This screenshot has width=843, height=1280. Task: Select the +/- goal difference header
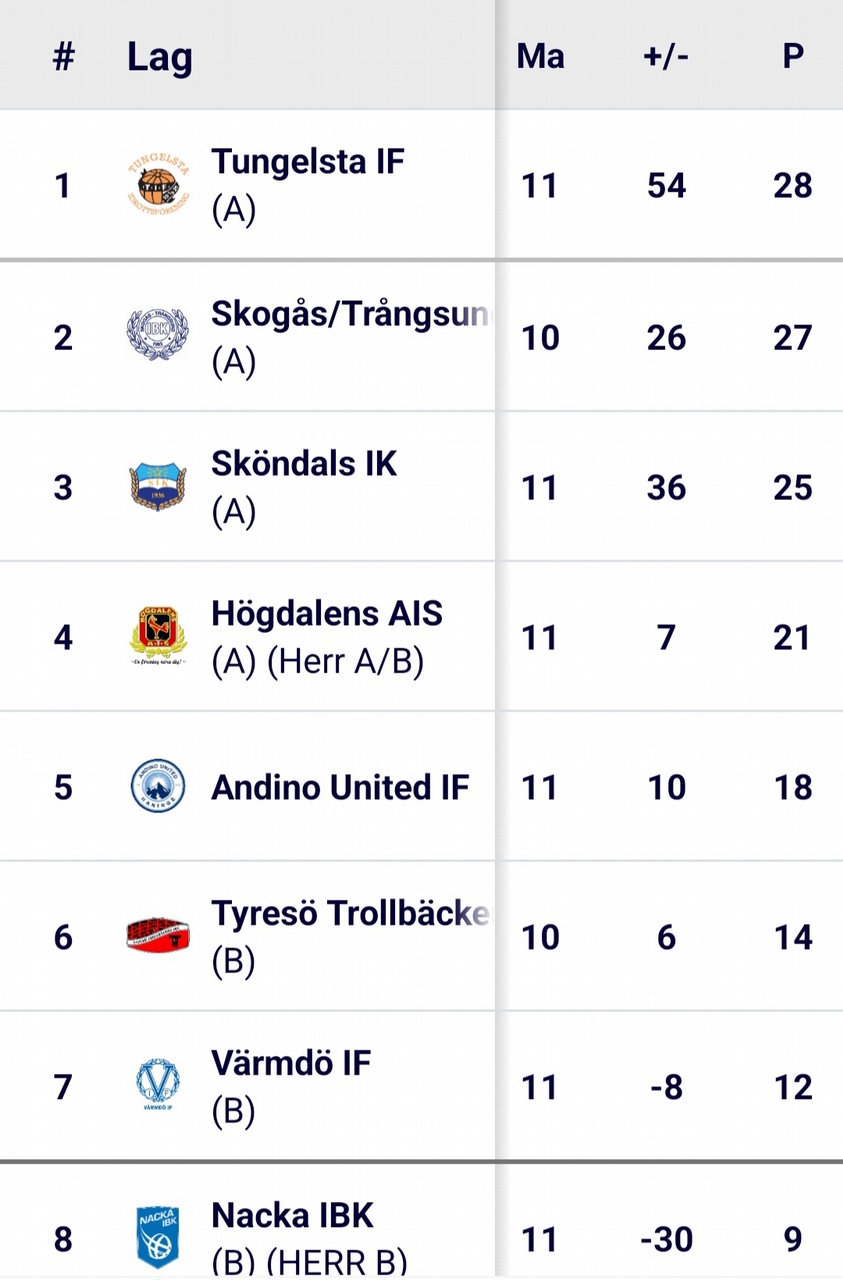coord(666,56)
